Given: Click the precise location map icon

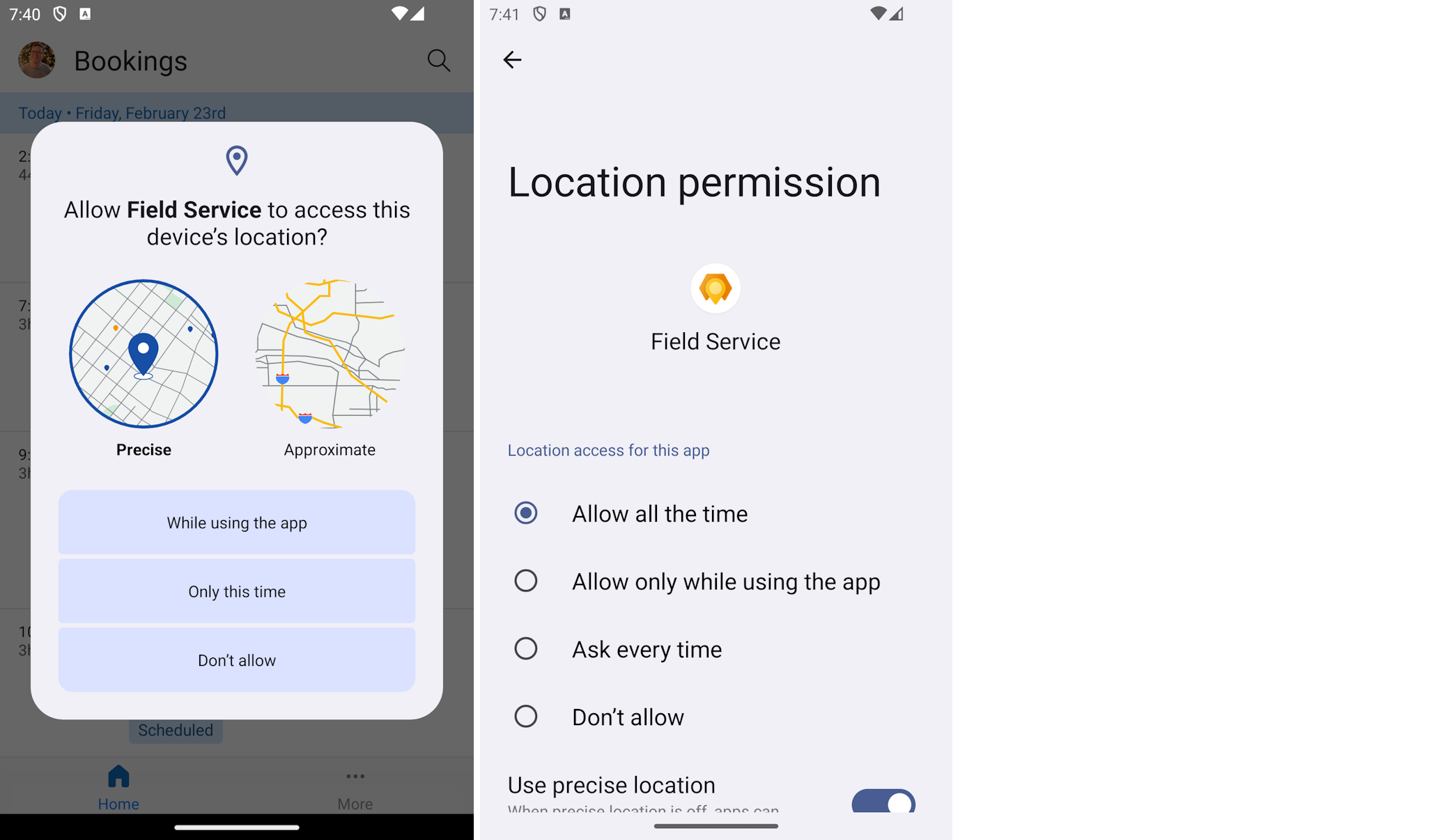Looking at the screenshot, I should [143, 354].
